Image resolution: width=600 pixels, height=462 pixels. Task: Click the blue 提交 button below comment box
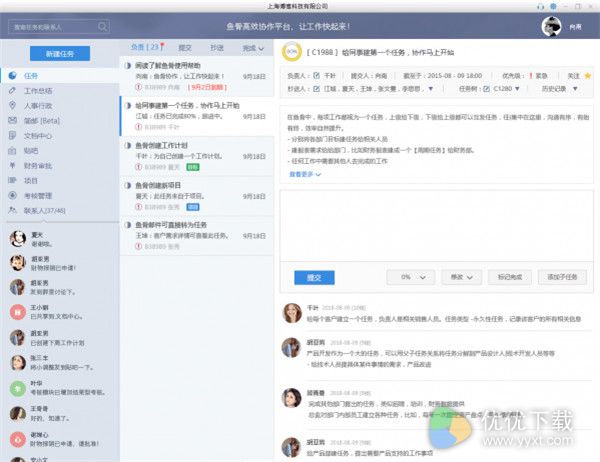tap(314, 278)
